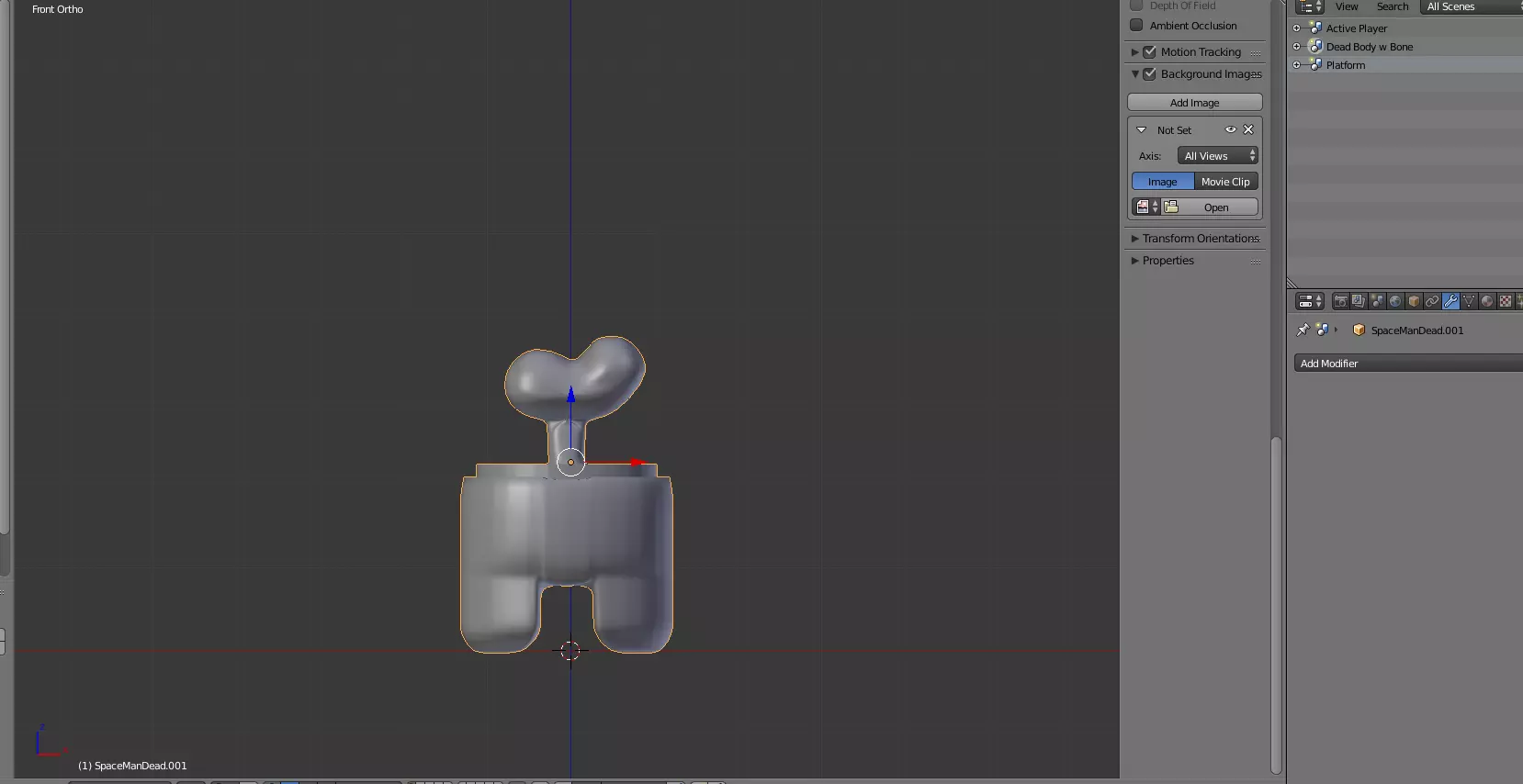Open the Object properties orange cube tab
Image resolution: width=1523 pixels, height=784 pixels.
pyautogui.click(x=1414, y=301)
